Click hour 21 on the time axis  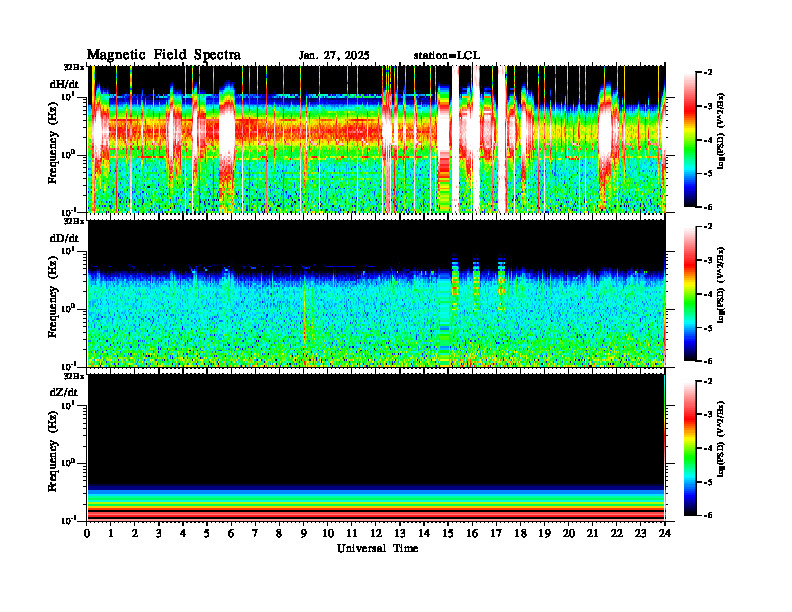(x=592, y=533)
